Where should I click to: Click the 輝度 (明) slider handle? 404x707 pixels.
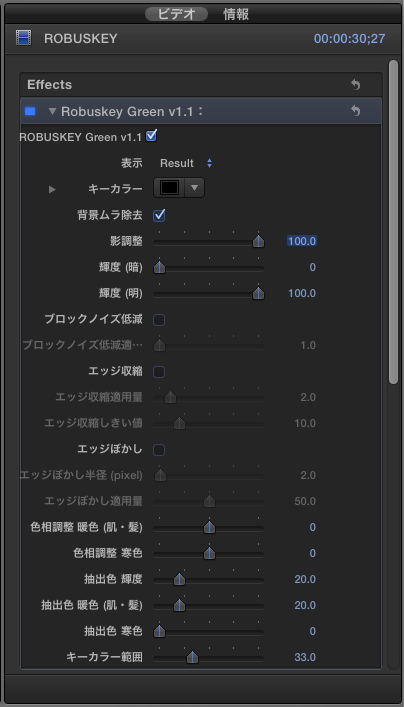[258, 294]
